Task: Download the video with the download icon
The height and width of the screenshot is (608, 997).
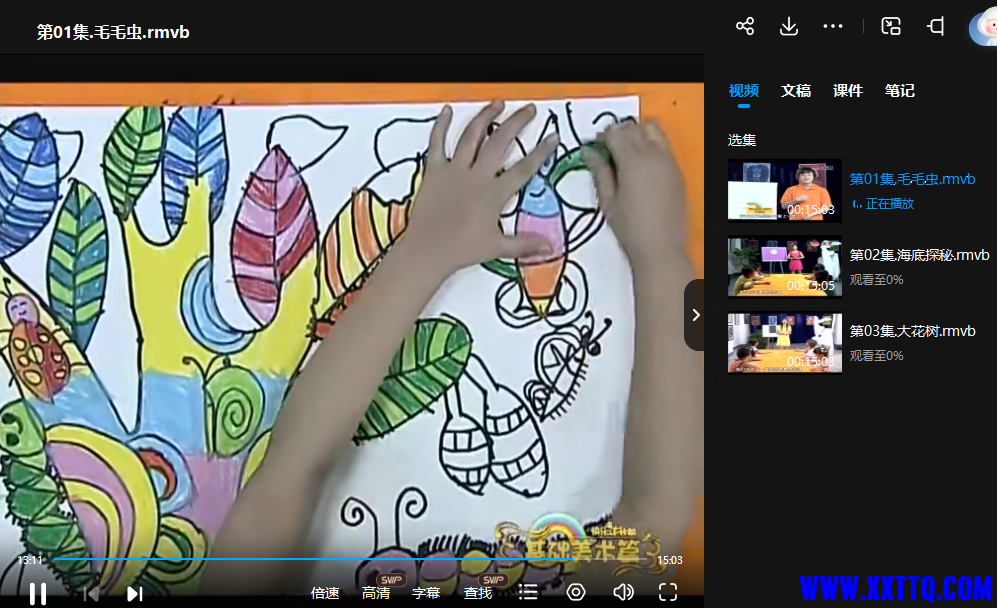Action: [788, 26]
